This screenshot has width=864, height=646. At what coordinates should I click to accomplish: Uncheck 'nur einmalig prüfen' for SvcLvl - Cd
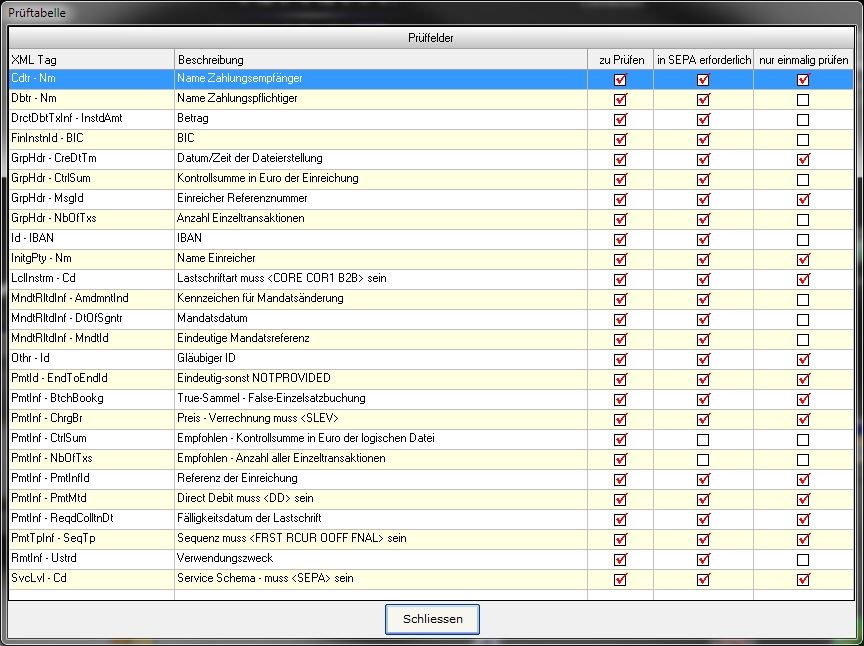[x=802, y=580]
